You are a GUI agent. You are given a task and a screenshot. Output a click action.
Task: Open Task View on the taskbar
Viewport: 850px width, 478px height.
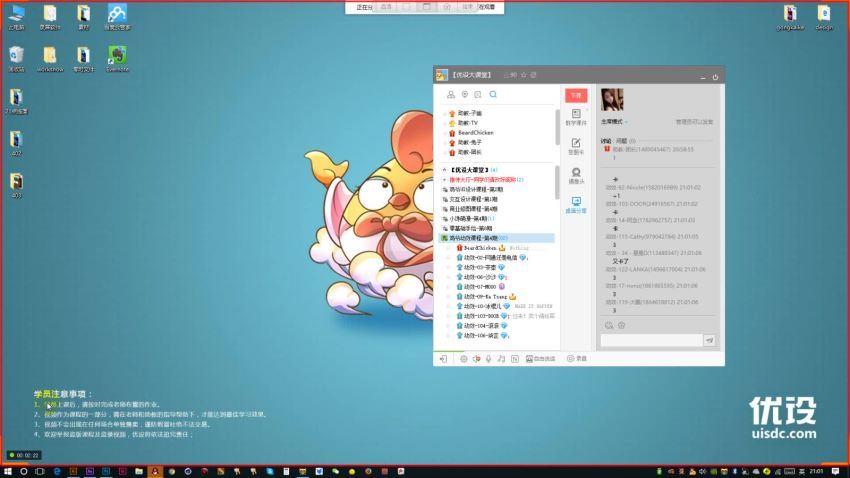click(40, 471)
